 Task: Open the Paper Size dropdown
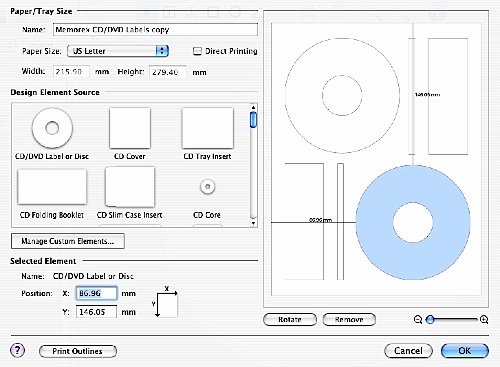point(118,51)
